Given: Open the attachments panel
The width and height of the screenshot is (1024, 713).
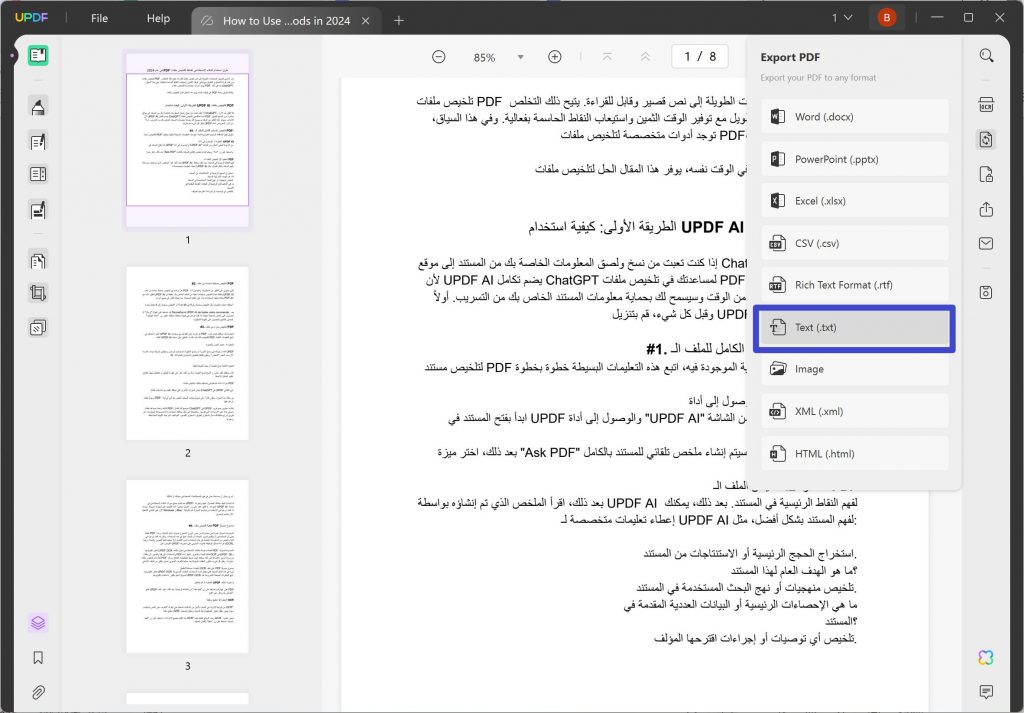Looking at the screenshot, I should 37,692.
